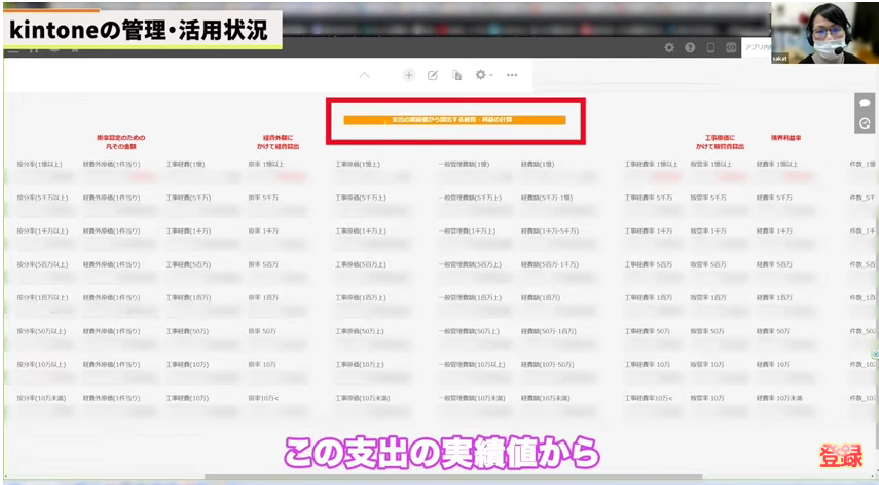Click the 工事原価(1億上) field label

358,164
